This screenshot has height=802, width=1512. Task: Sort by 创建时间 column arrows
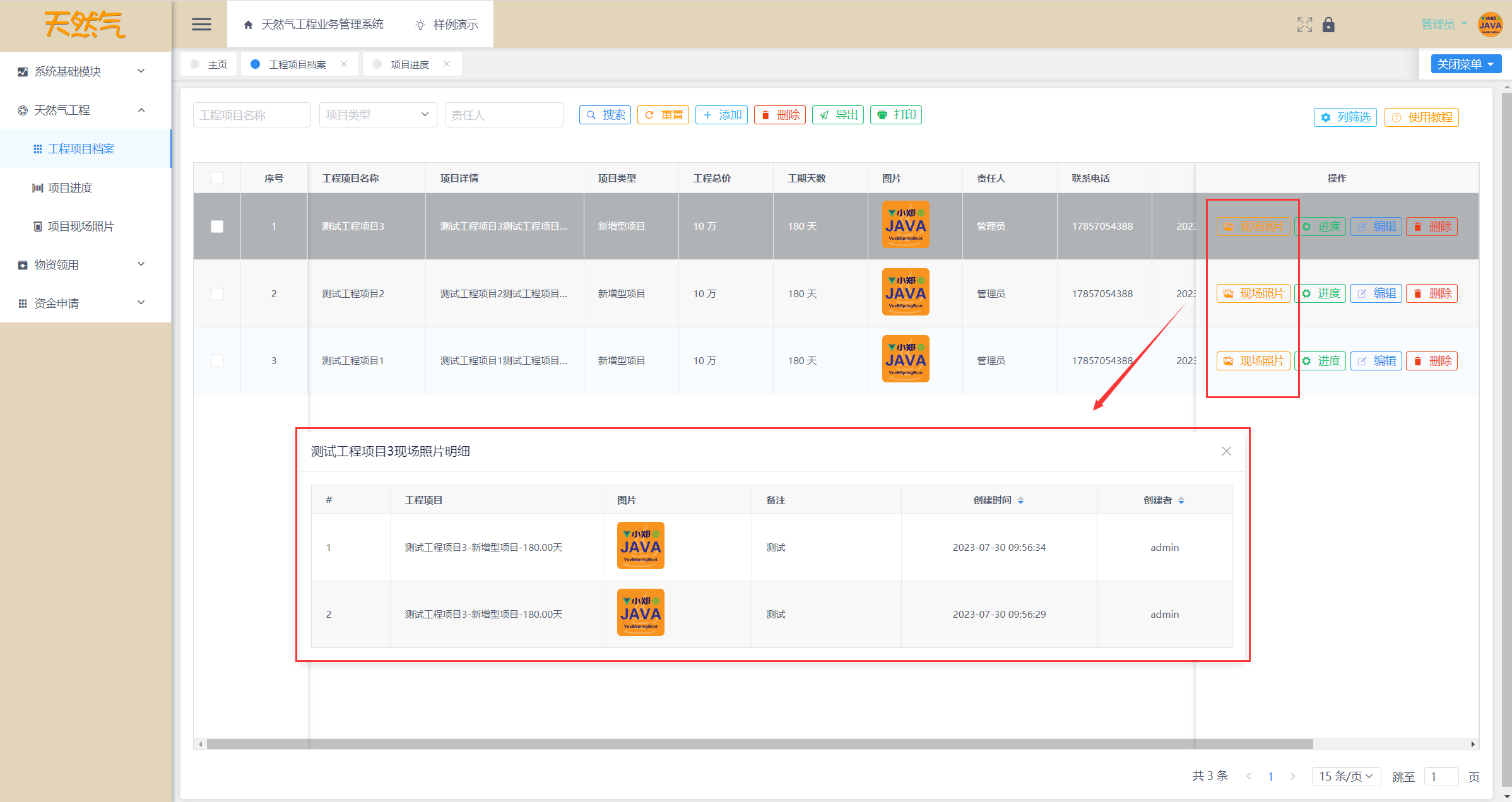[1020, 500]
